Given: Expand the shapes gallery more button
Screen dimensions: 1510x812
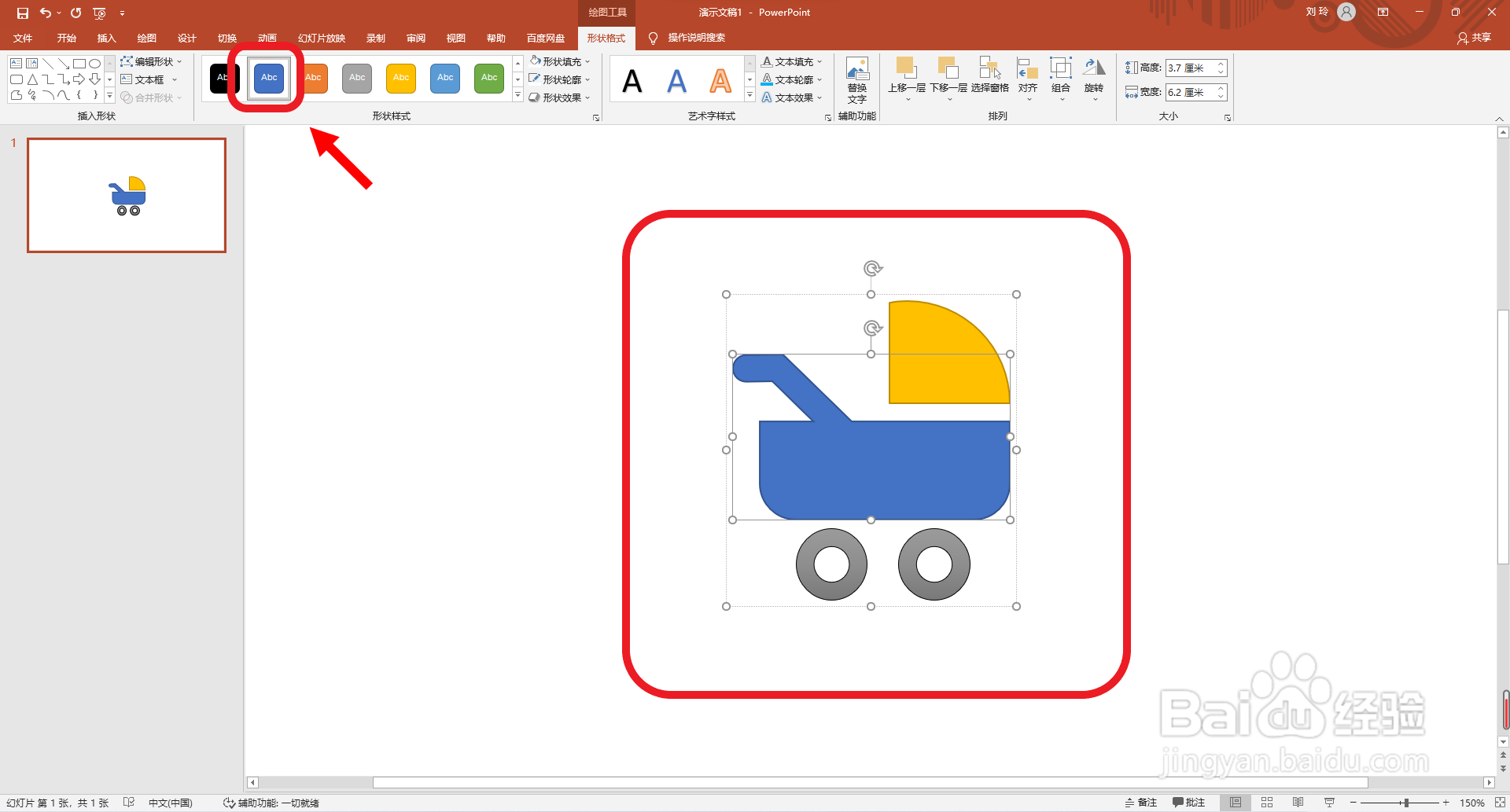Looking at the screenshot, I should point(110,96).
